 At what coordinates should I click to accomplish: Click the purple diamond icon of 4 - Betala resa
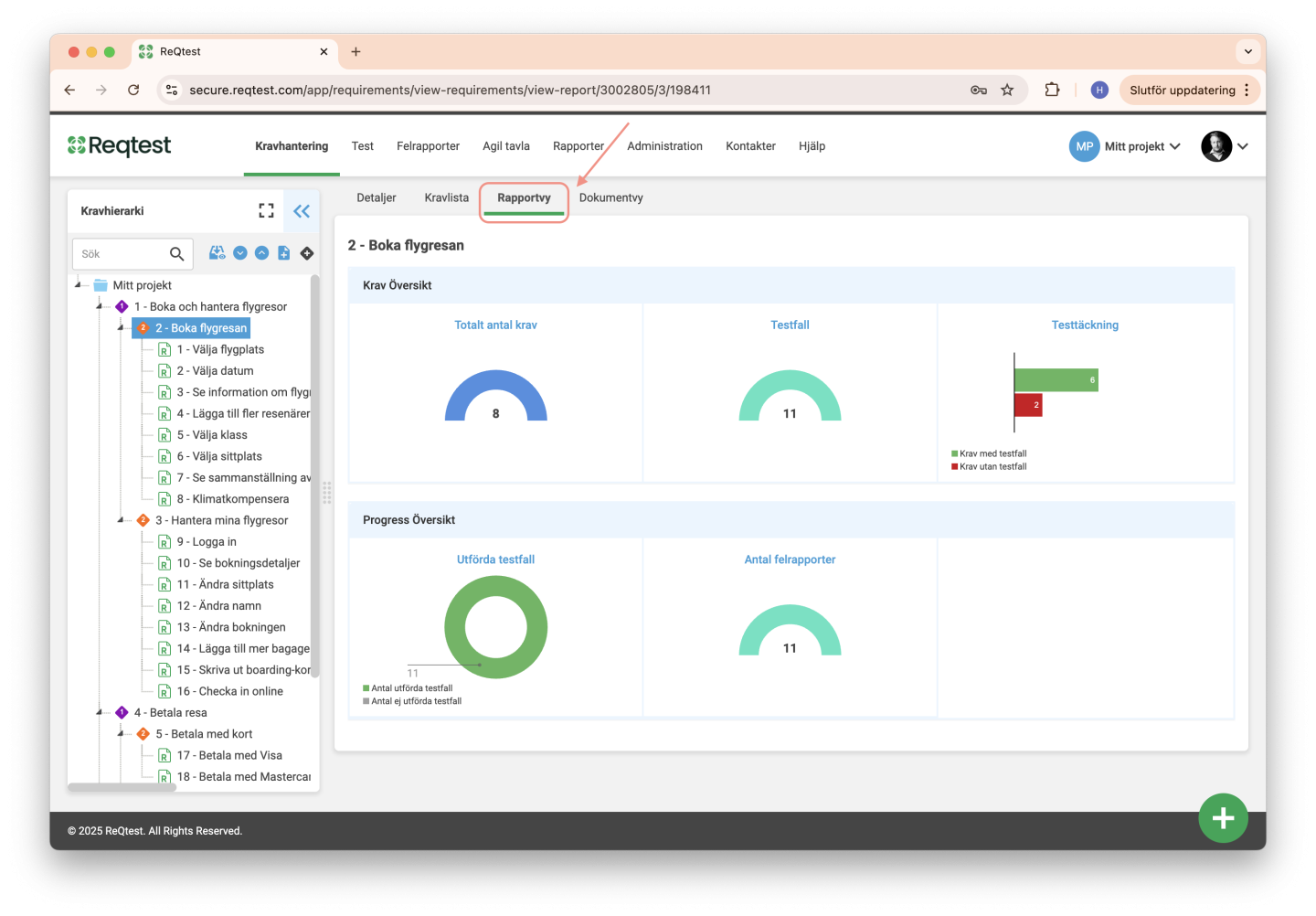[x=122, y=712]
